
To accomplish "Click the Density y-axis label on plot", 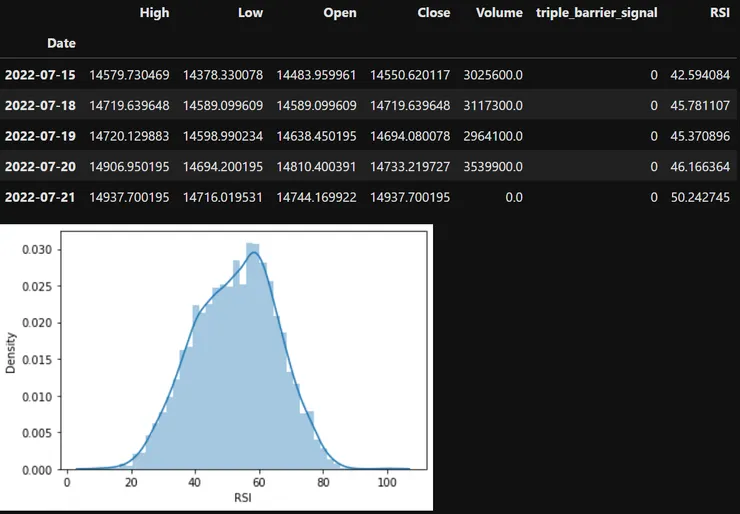I will click(x=11, y=352).
